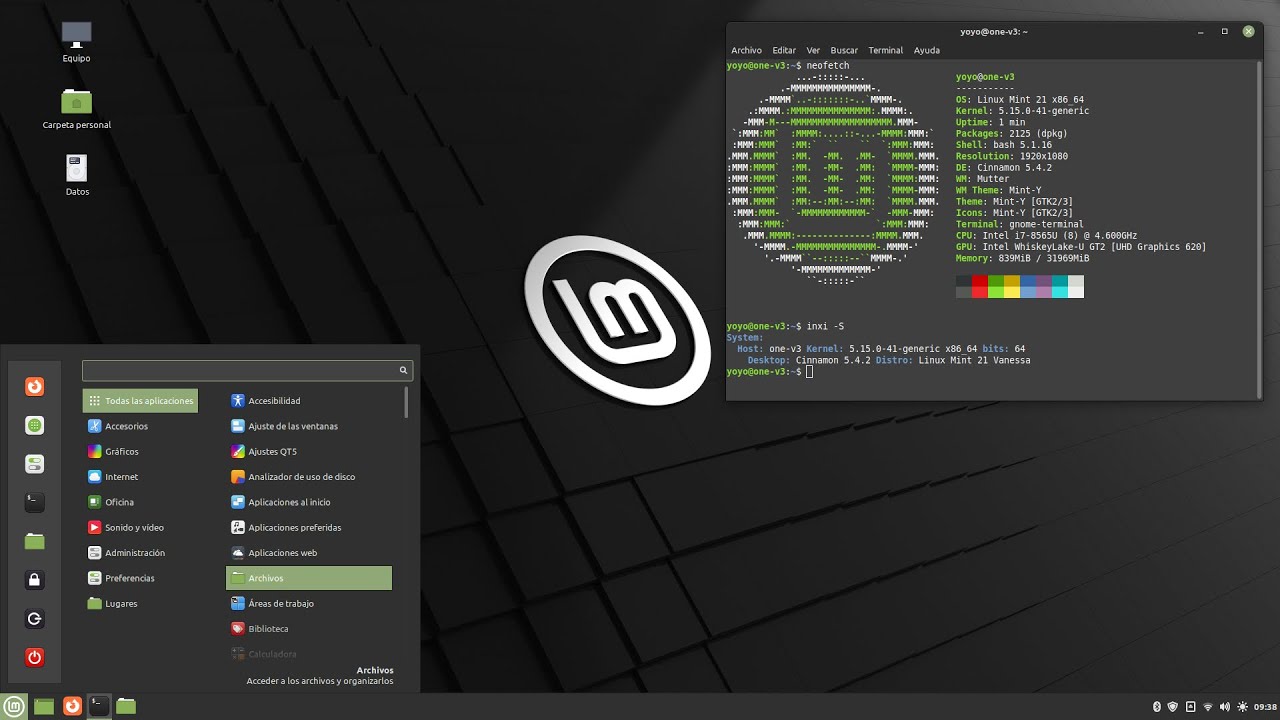
Task: Select the Todas las aplicaciones category
Action: coord(140,401)
